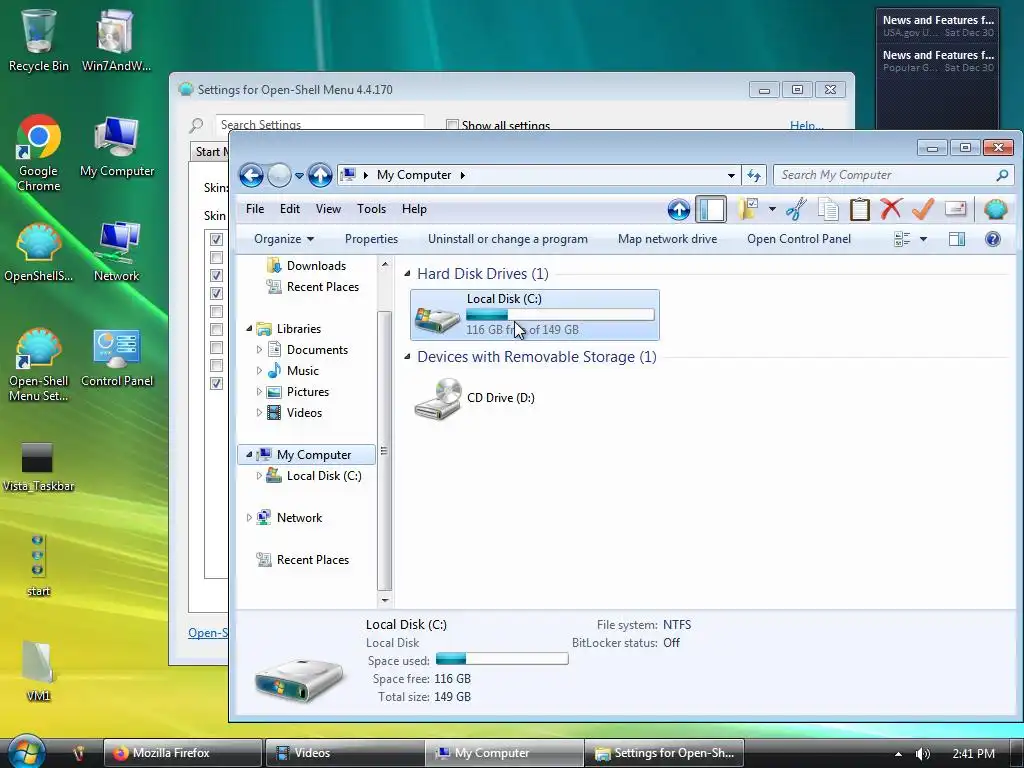1024x768 pixels.
Task: Select the Local Disk (C:) drive tile
Action: [x=535, y=315]
